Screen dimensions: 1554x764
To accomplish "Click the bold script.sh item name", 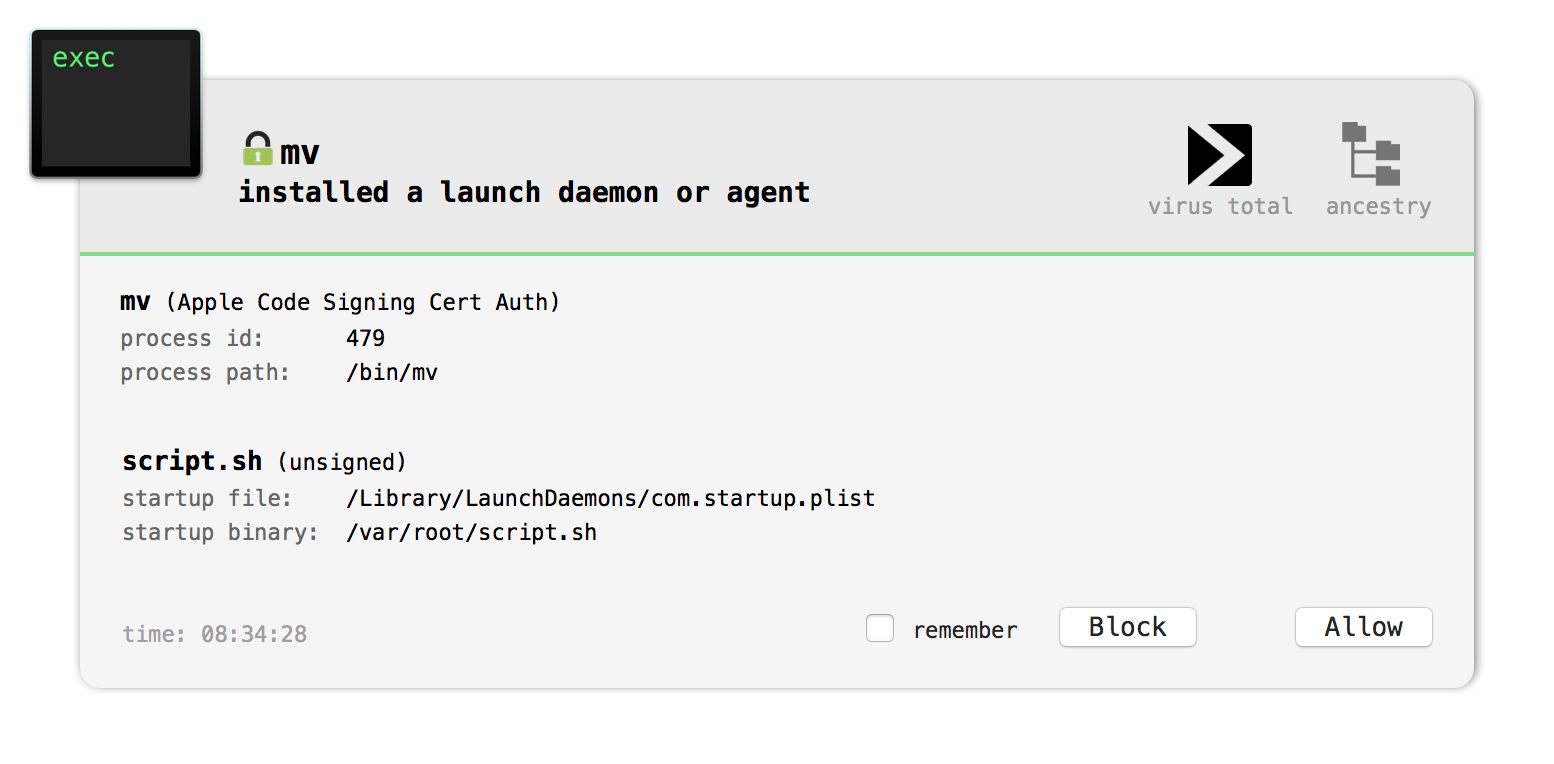I will (192, 461).
